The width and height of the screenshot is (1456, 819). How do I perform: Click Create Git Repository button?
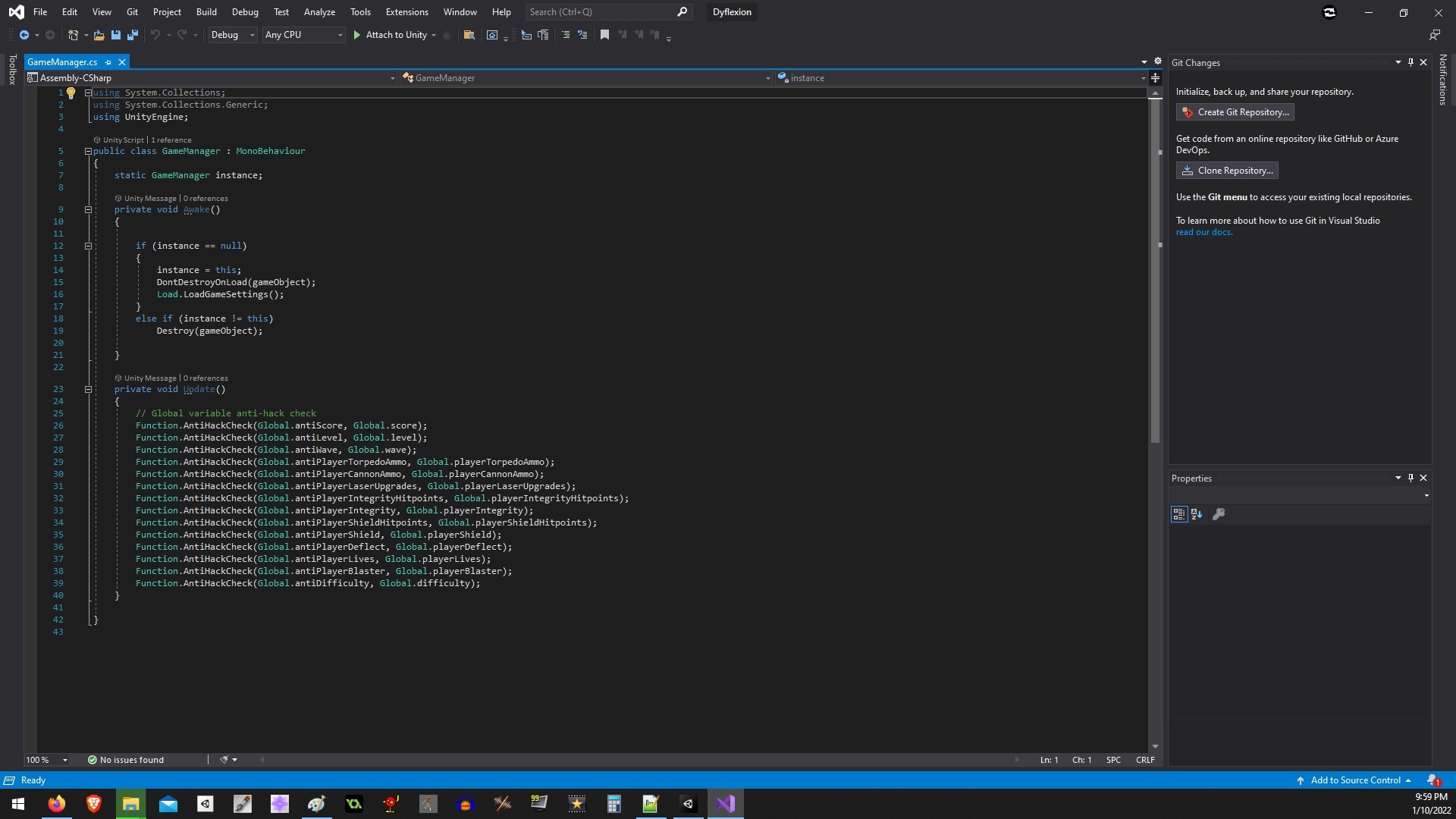point(1235,112)
